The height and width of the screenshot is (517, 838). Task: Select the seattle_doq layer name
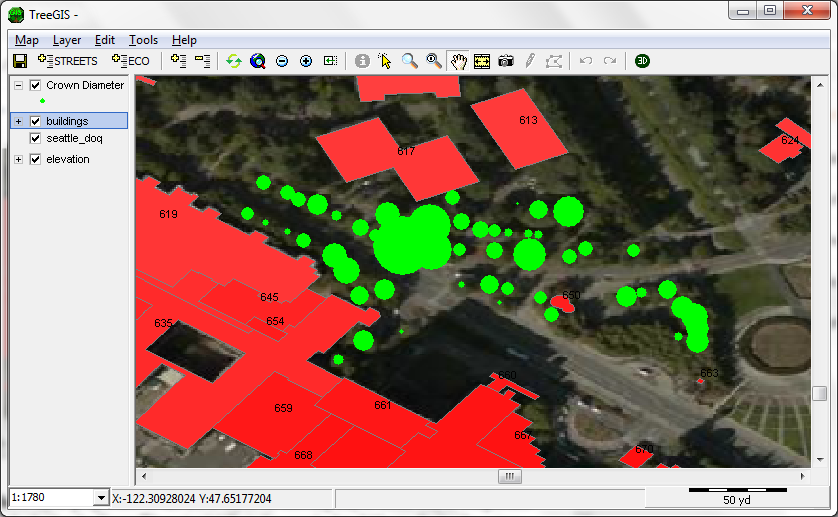(x=74, y=138)
